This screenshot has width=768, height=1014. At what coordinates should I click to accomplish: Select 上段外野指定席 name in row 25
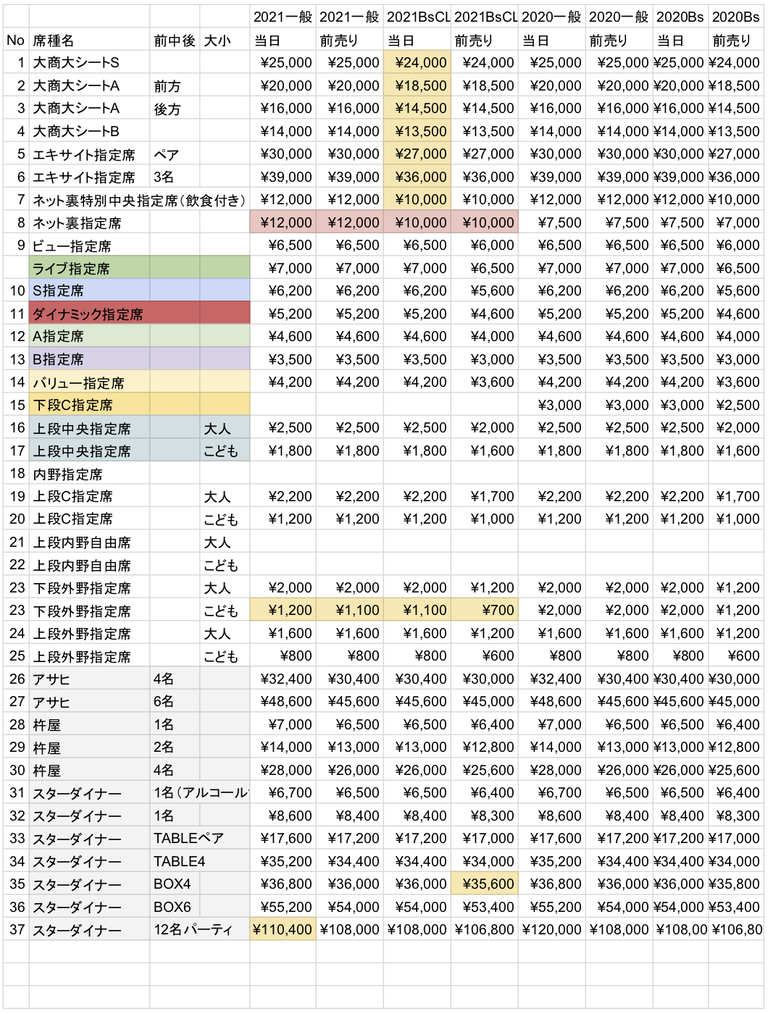90,656
